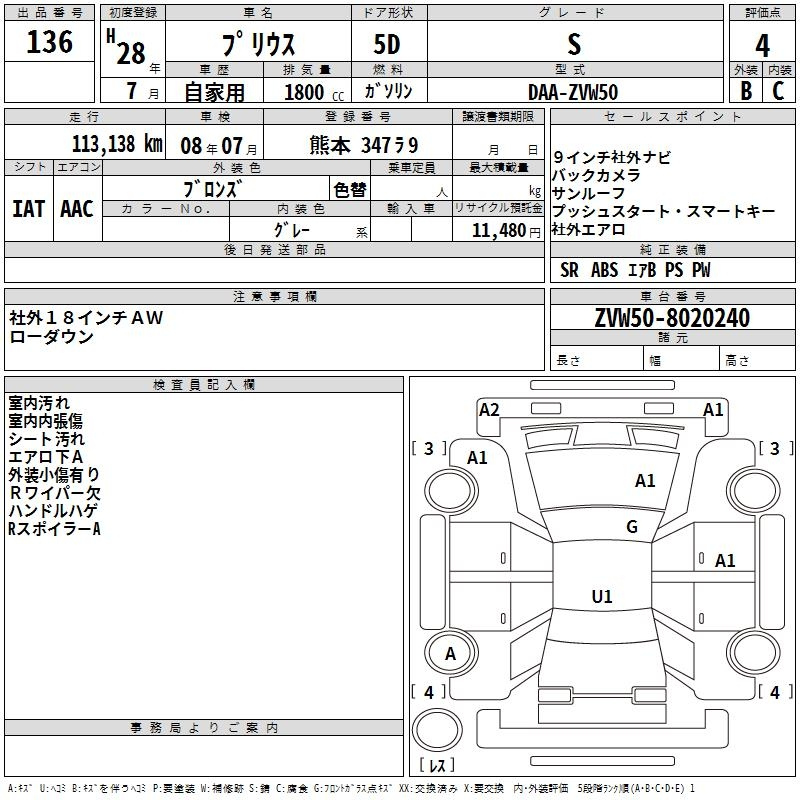Select the car name プリウス

tap(257, 45)
